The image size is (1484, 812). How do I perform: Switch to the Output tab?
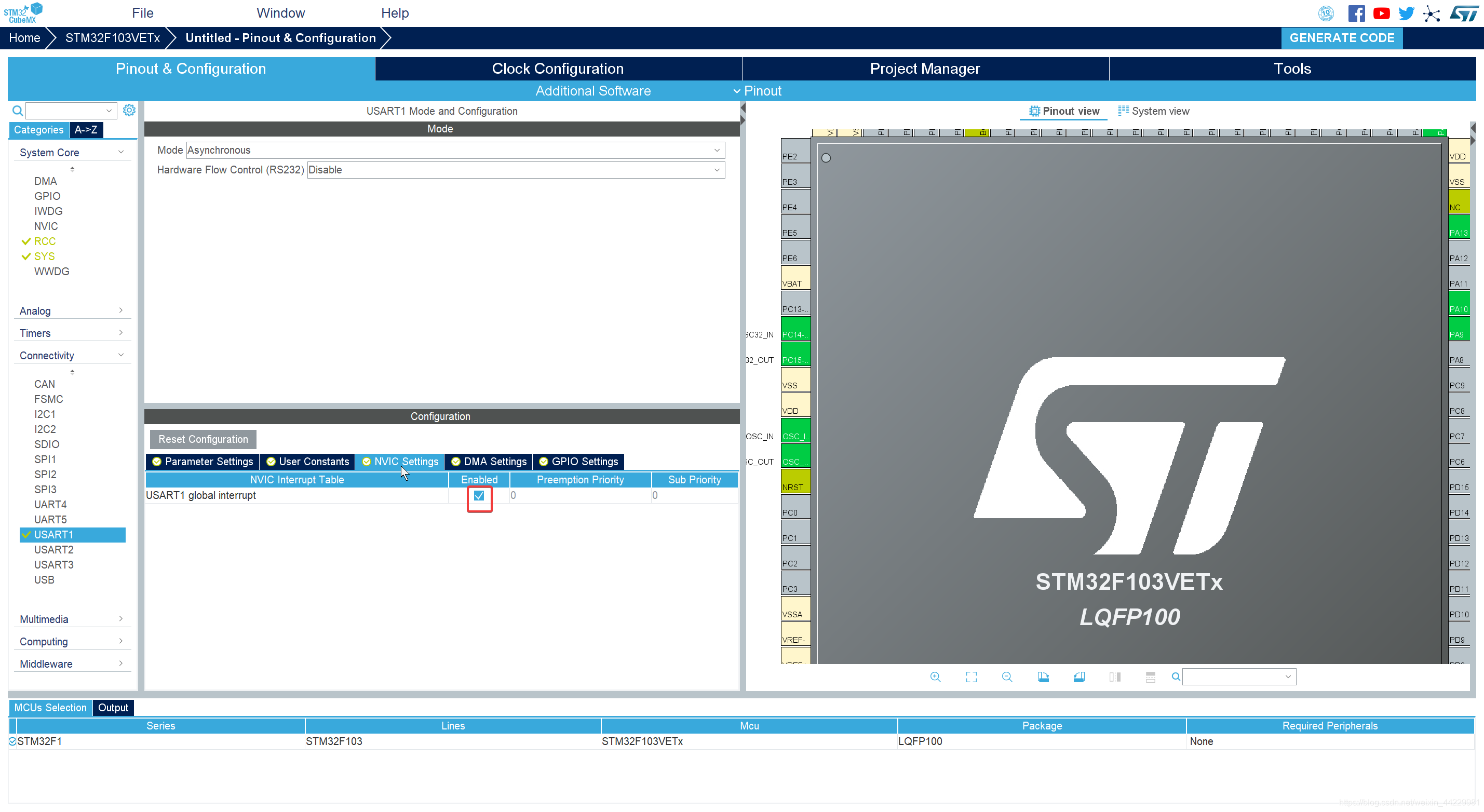[113, 708]
